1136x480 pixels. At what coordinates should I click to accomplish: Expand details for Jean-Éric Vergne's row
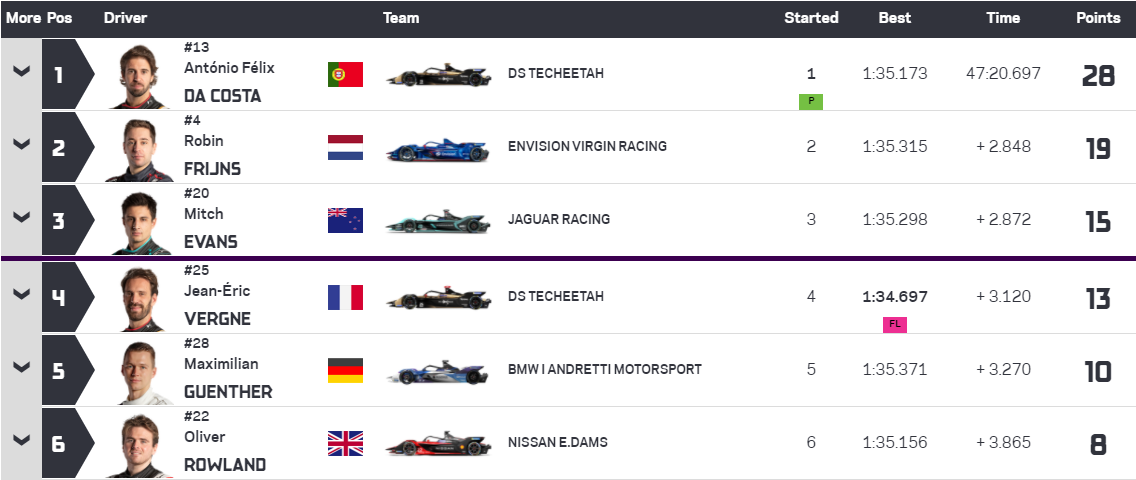click(x=22, y=294)
